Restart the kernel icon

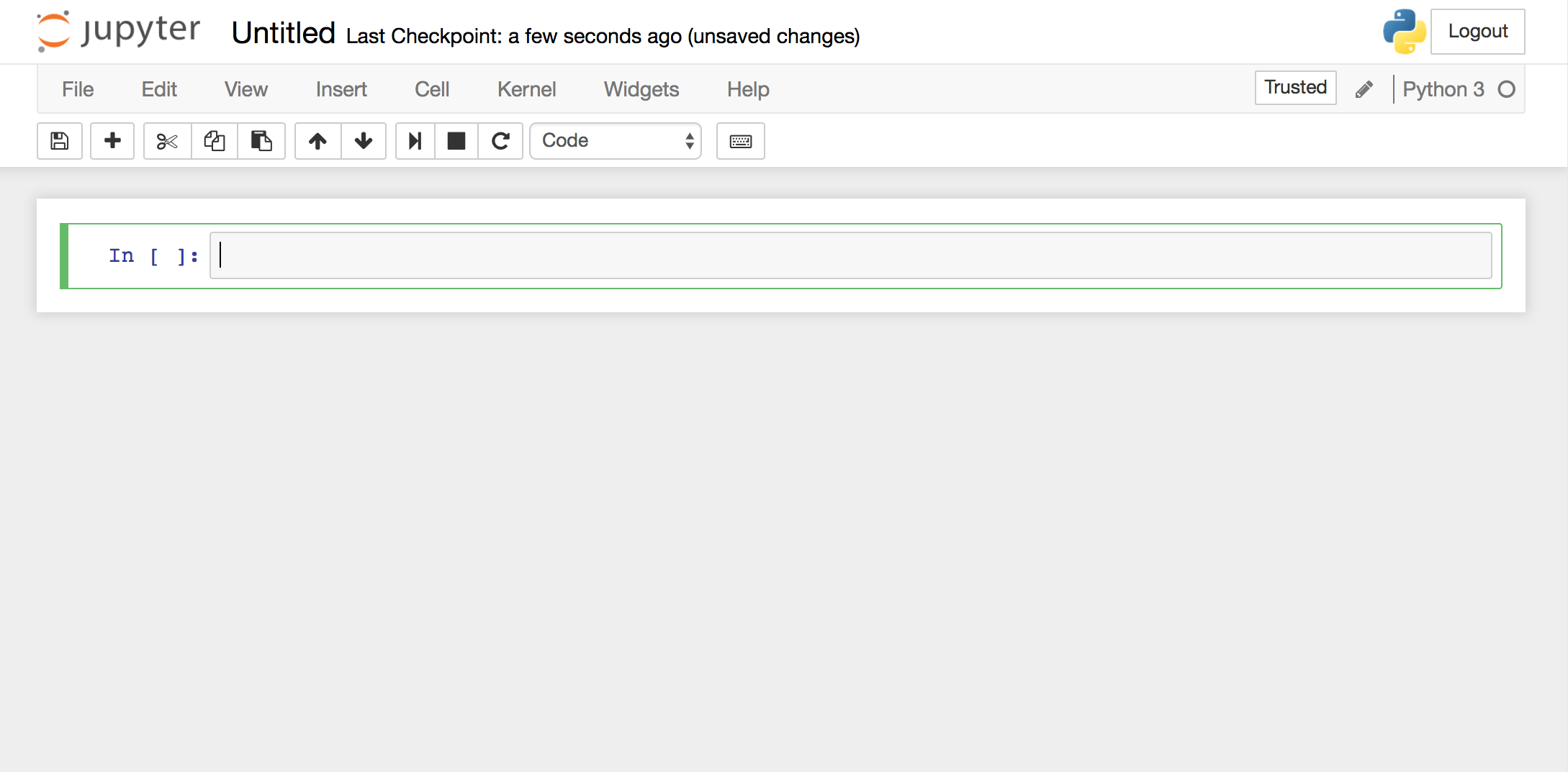tap(501, 141)
